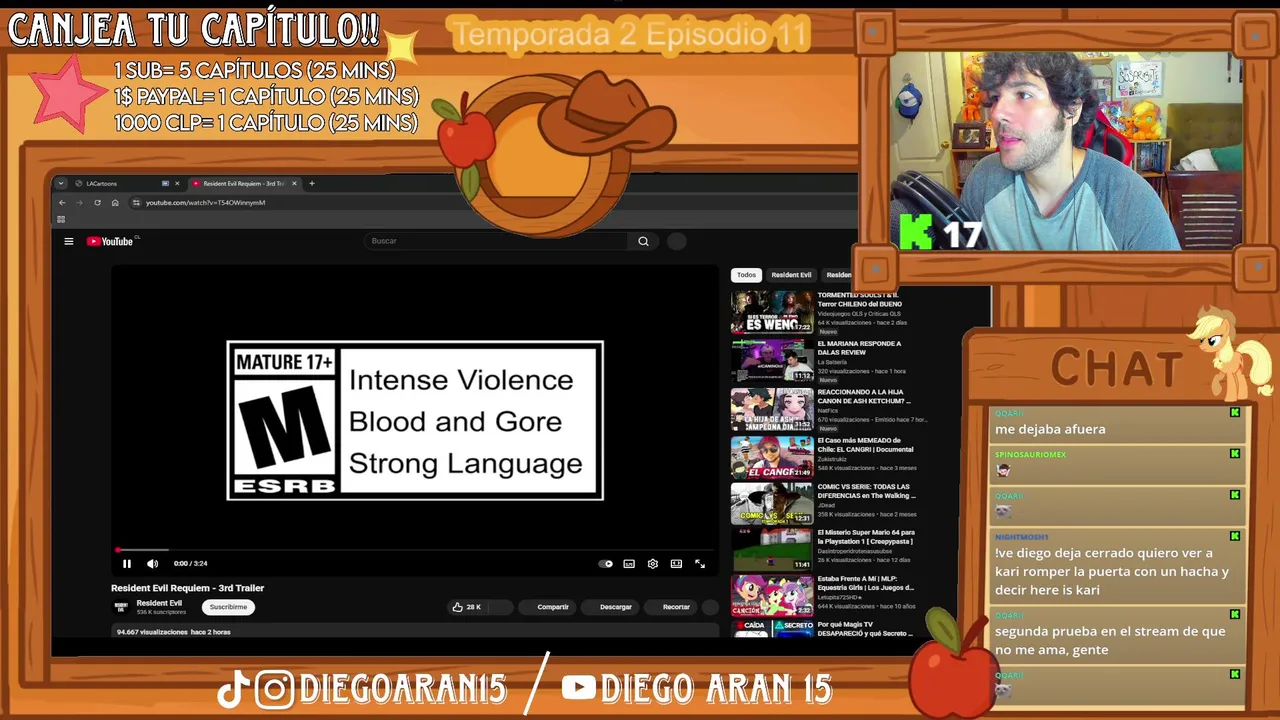Open the apps grid in bookmarks bar
The width and height of the screenshot is (1280, 720).
click(61, 219)
